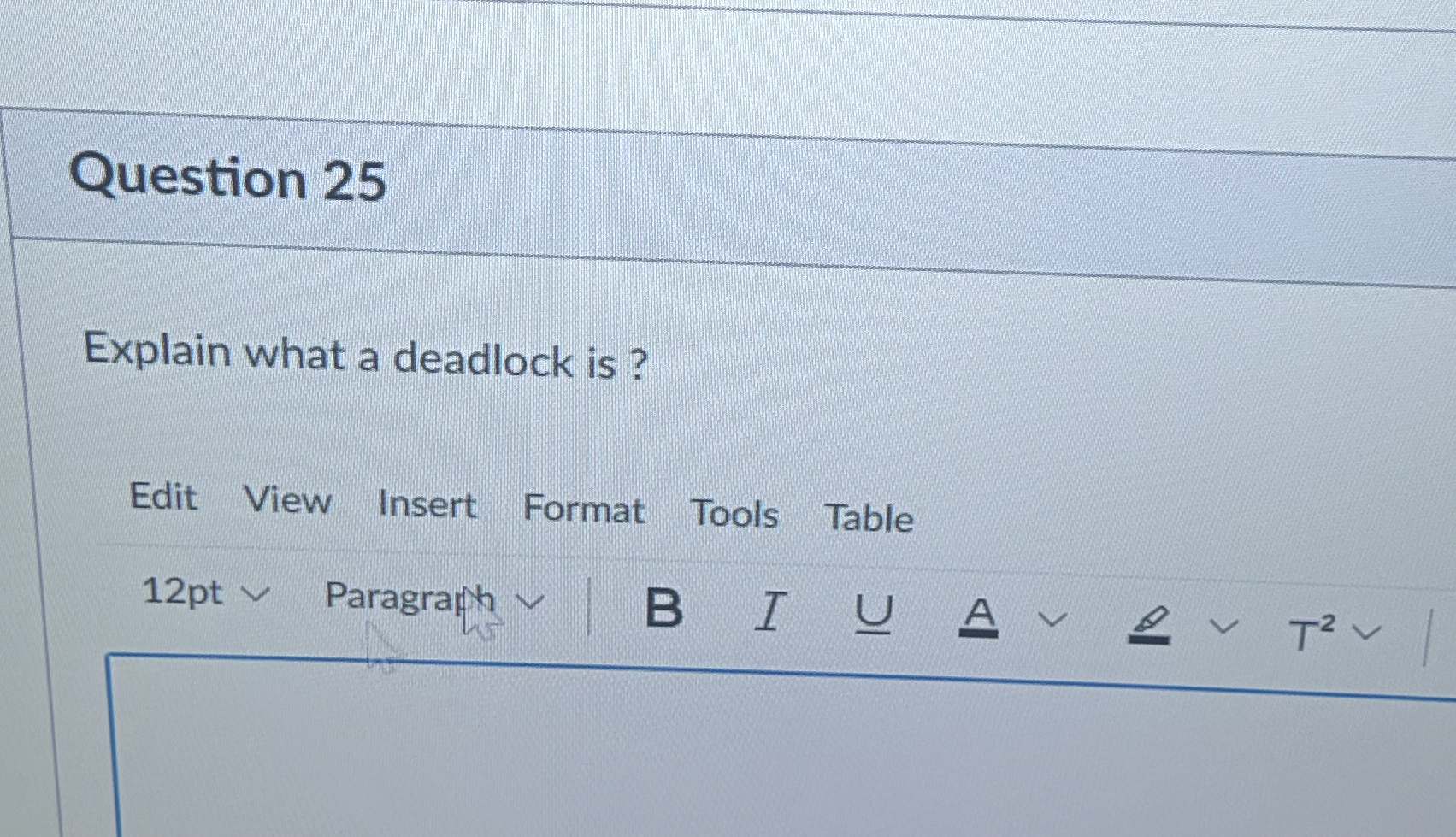Open the Table menu
The width and height of the screenshot is (1456, 837).
click(869, 518)
